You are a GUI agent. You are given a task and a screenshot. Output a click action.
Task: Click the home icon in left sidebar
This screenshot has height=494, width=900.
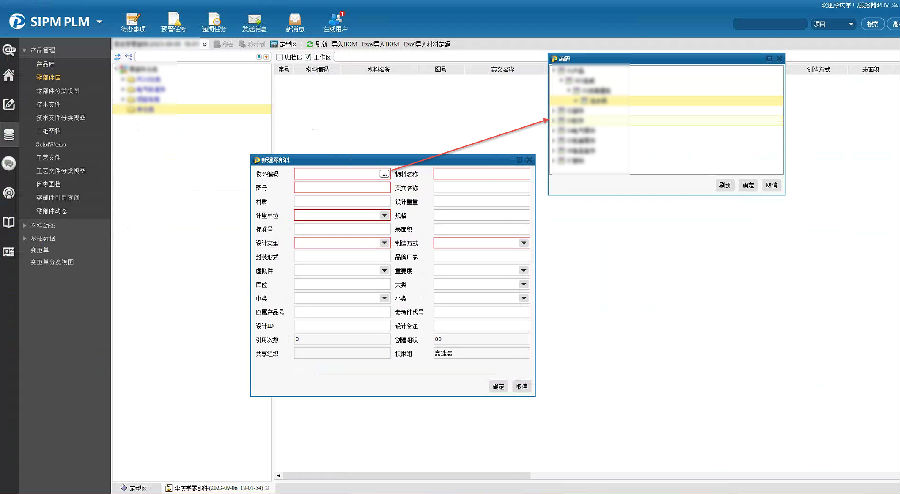[9, 75]
